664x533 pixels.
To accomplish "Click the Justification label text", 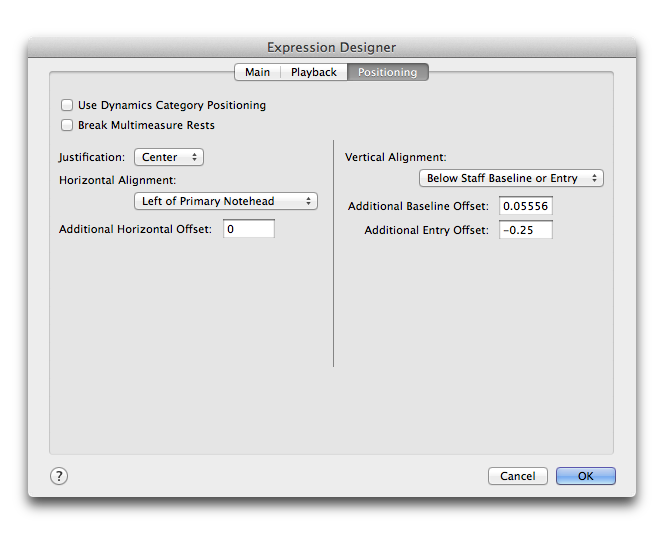I will [92, 157].
